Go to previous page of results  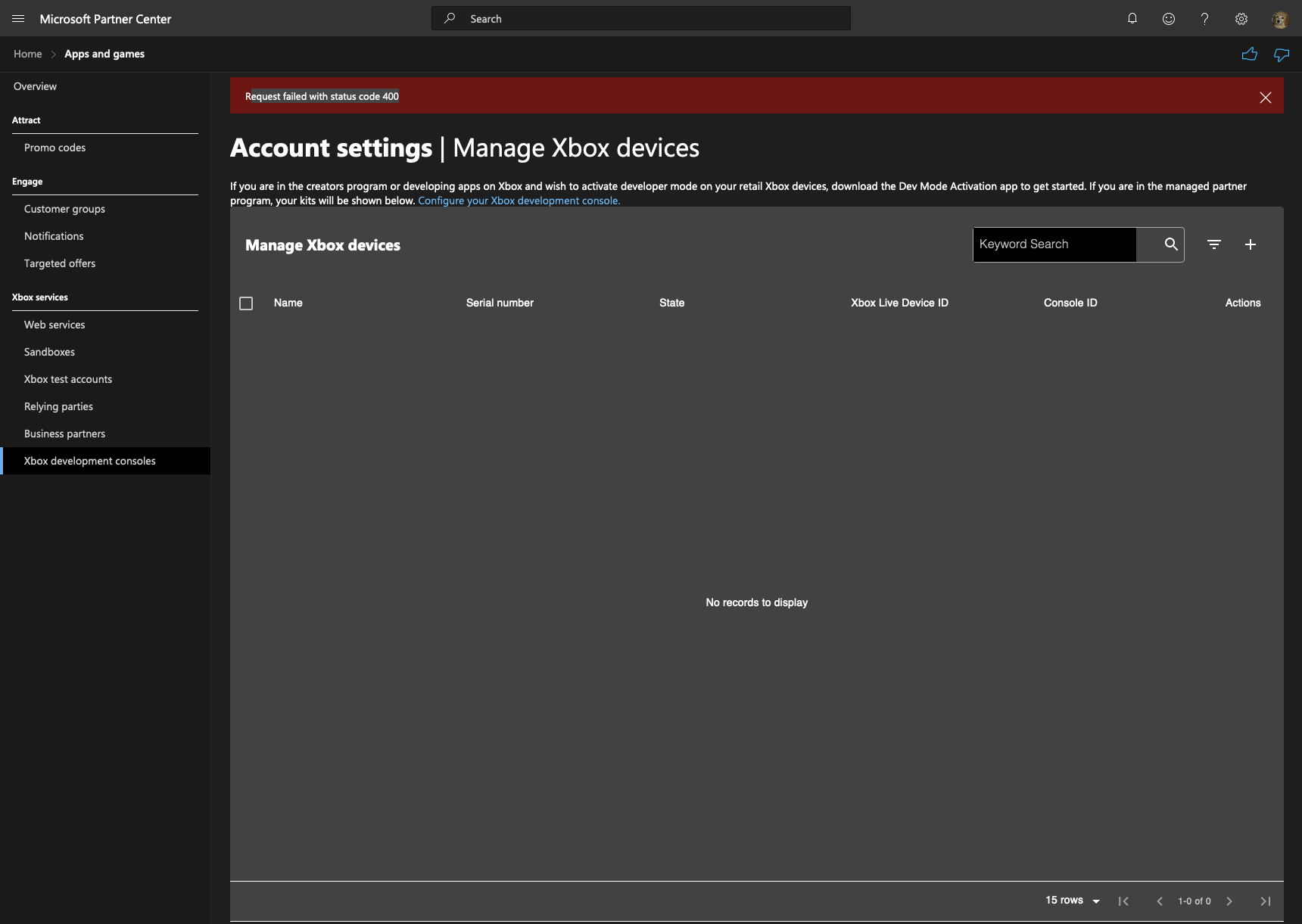(1160, 901)
